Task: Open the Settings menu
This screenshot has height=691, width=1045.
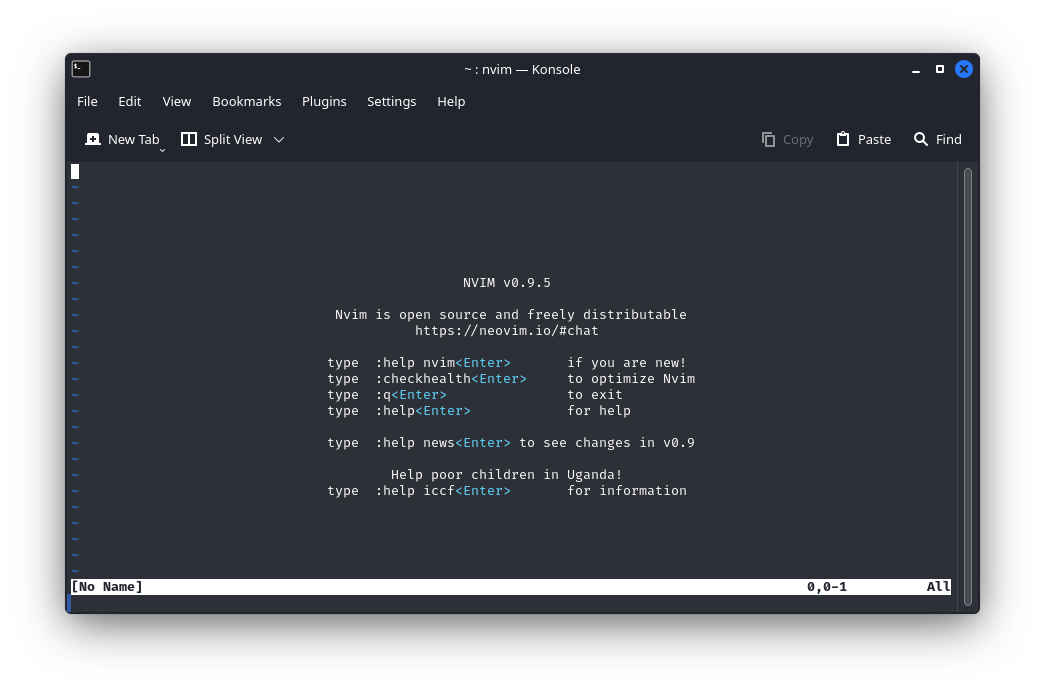Action: [x=391, y=101]
